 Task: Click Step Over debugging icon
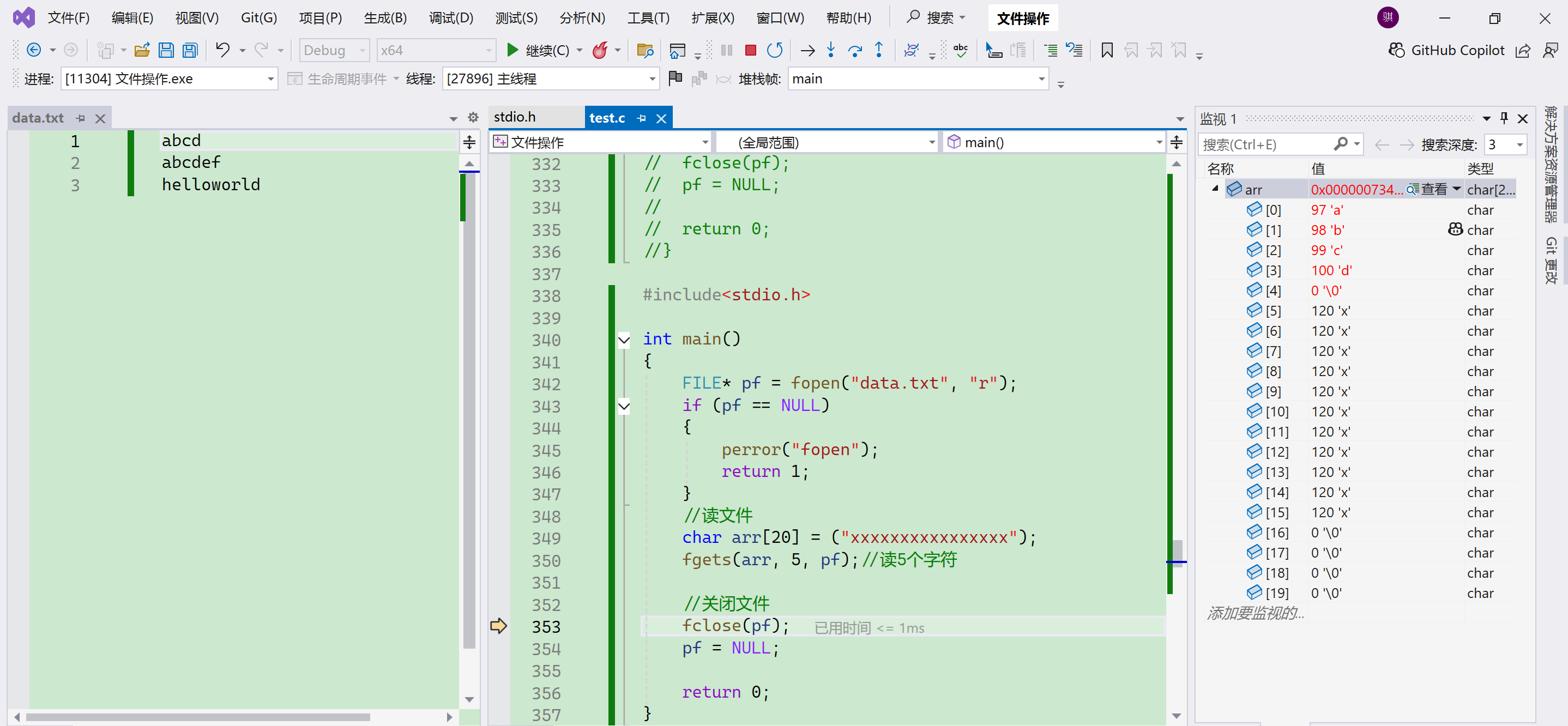coord(855,50)
